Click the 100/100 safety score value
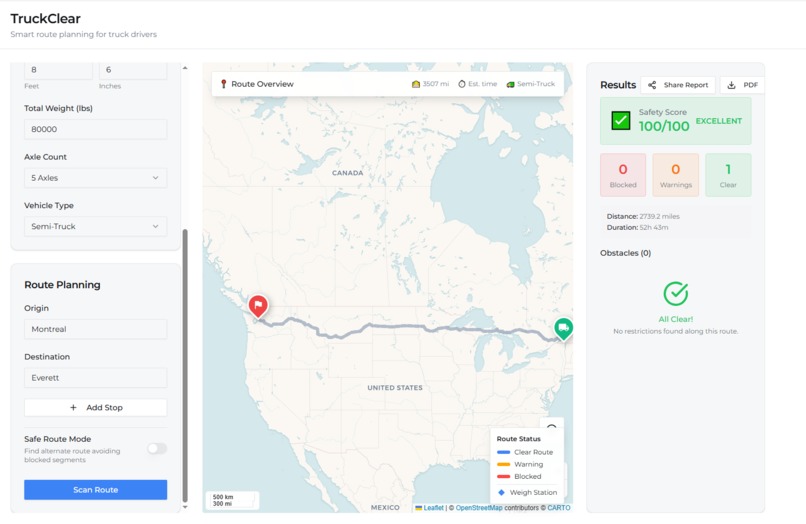The height and width of the screenshot is (524, 806). (x=664, y=126)
